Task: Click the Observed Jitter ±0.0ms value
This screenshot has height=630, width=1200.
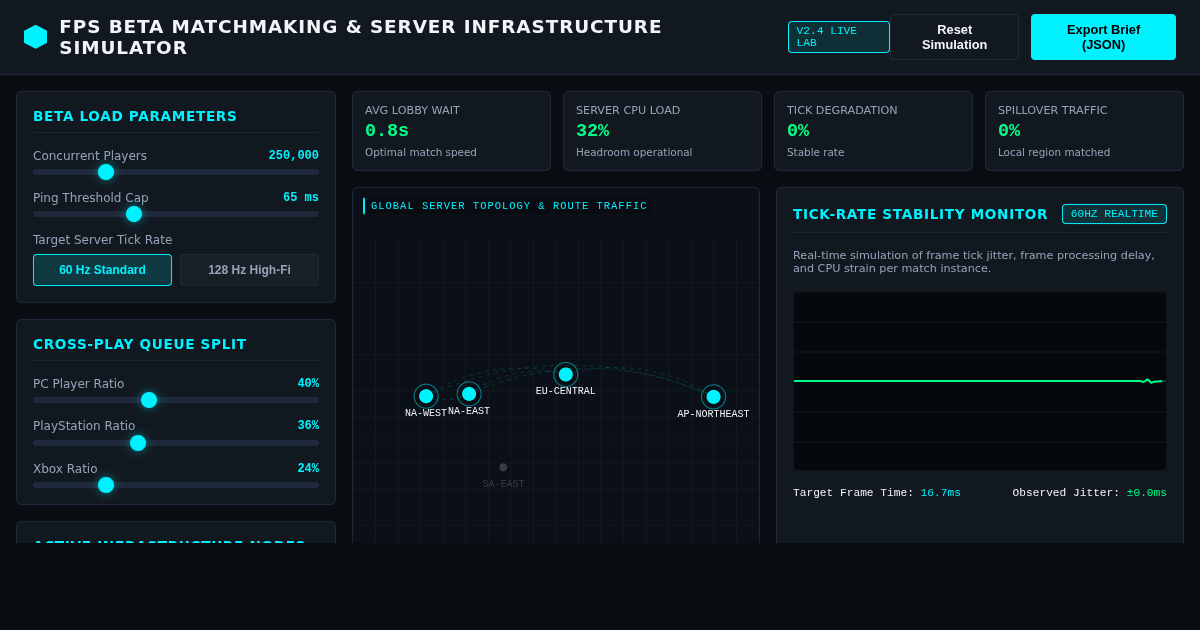Action: pos(1146,493)
